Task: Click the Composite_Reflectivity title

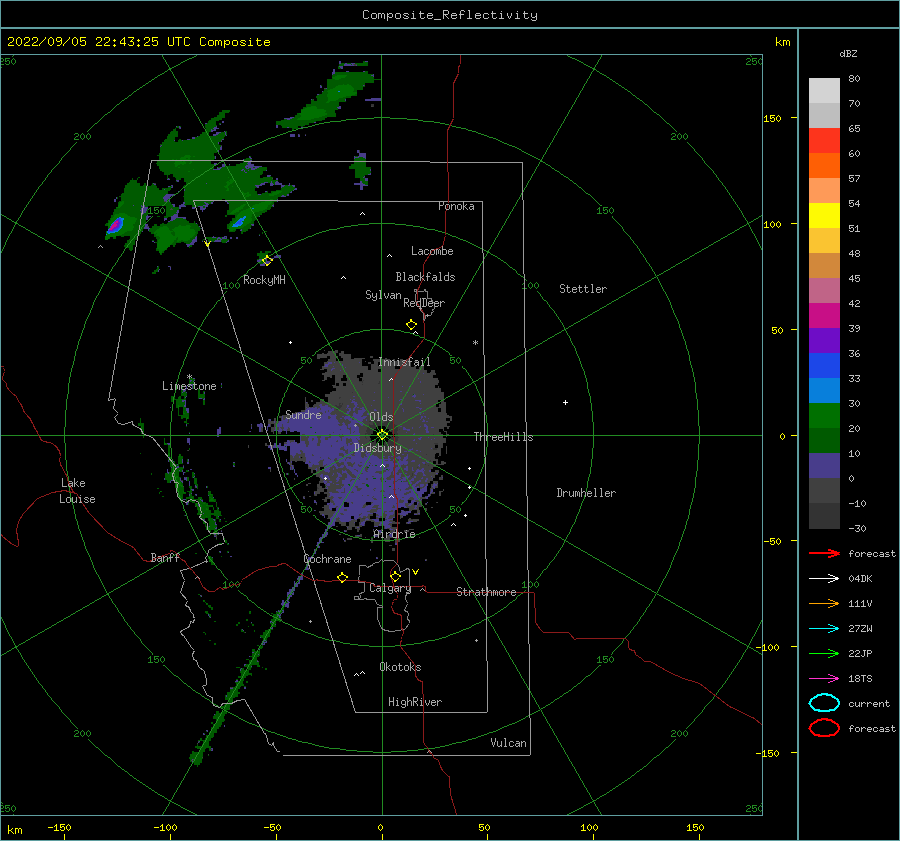Action: pyautogui.click(x=450, y=15)
